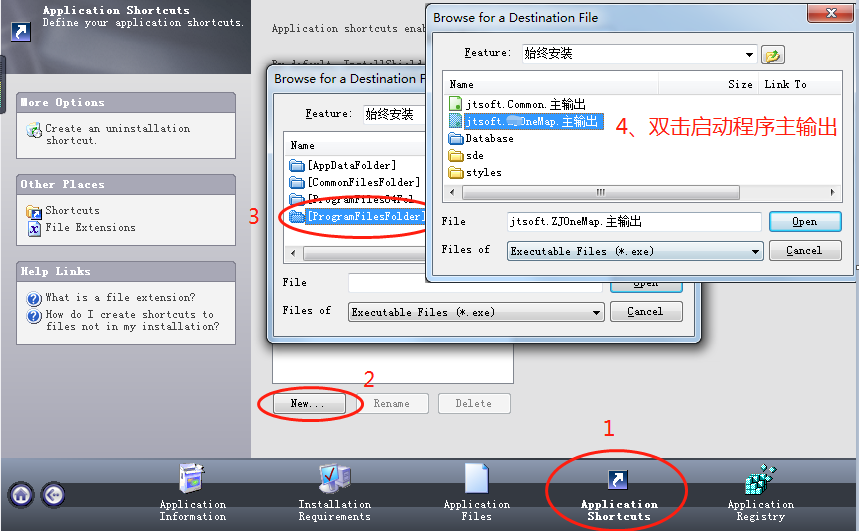Click the styles folder icon

click(x=455, y=173)
